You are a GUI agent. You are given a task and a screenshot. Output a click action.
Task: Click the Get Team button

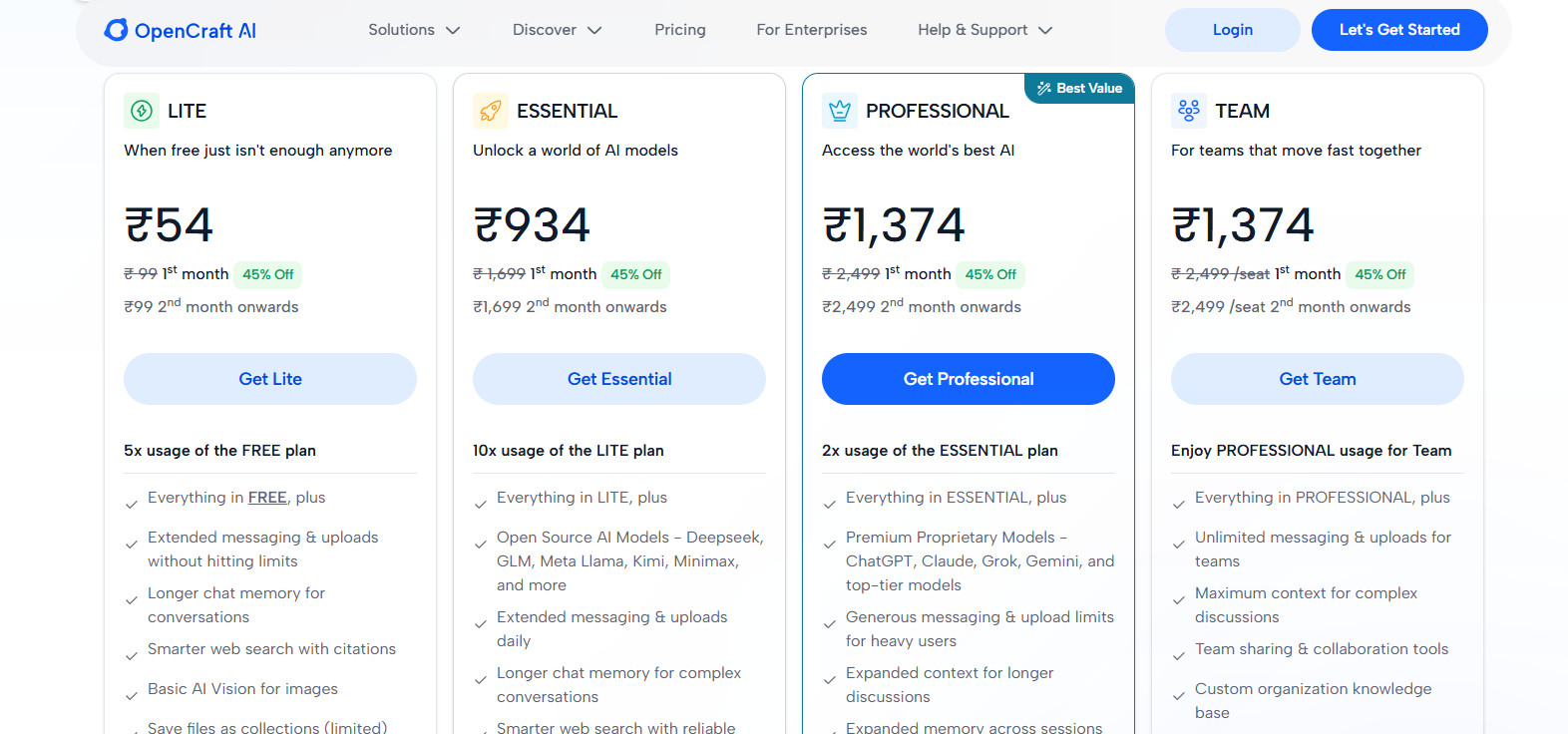(1317, 379)
